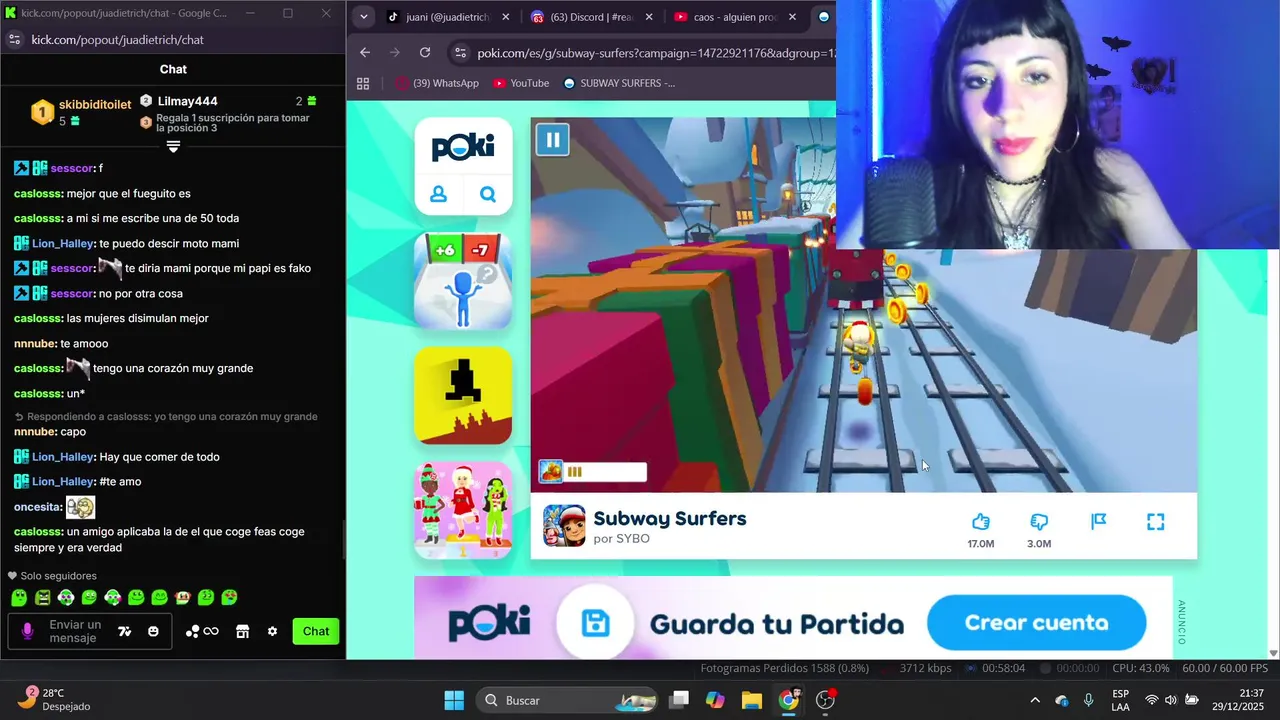Close the Discord tab
1280x720 pixels.
point(649,17)
